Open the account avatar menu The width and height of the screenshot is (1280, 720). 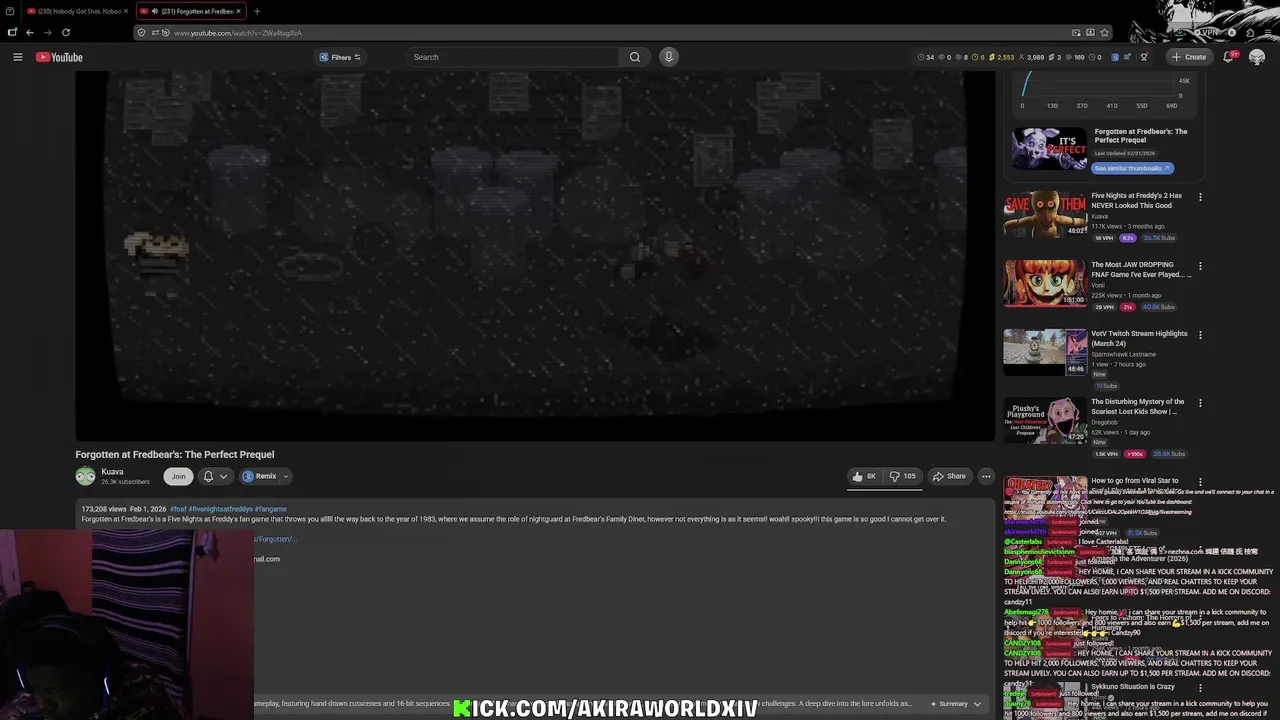pyautogui.click(x=1257, y=57)
